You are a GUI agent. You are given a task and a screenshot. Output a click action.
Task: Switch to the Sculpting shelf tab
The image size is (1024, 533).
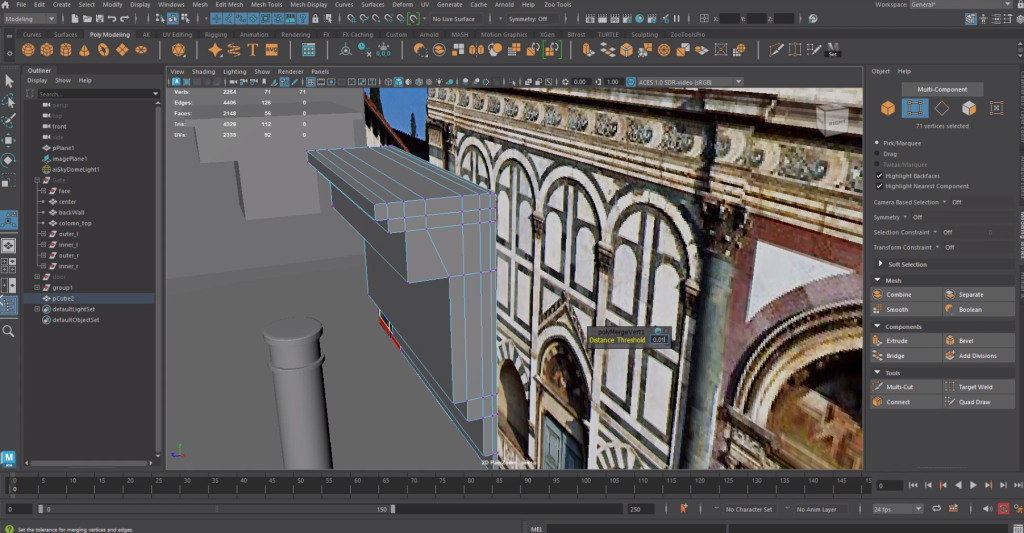click(644, 35)
